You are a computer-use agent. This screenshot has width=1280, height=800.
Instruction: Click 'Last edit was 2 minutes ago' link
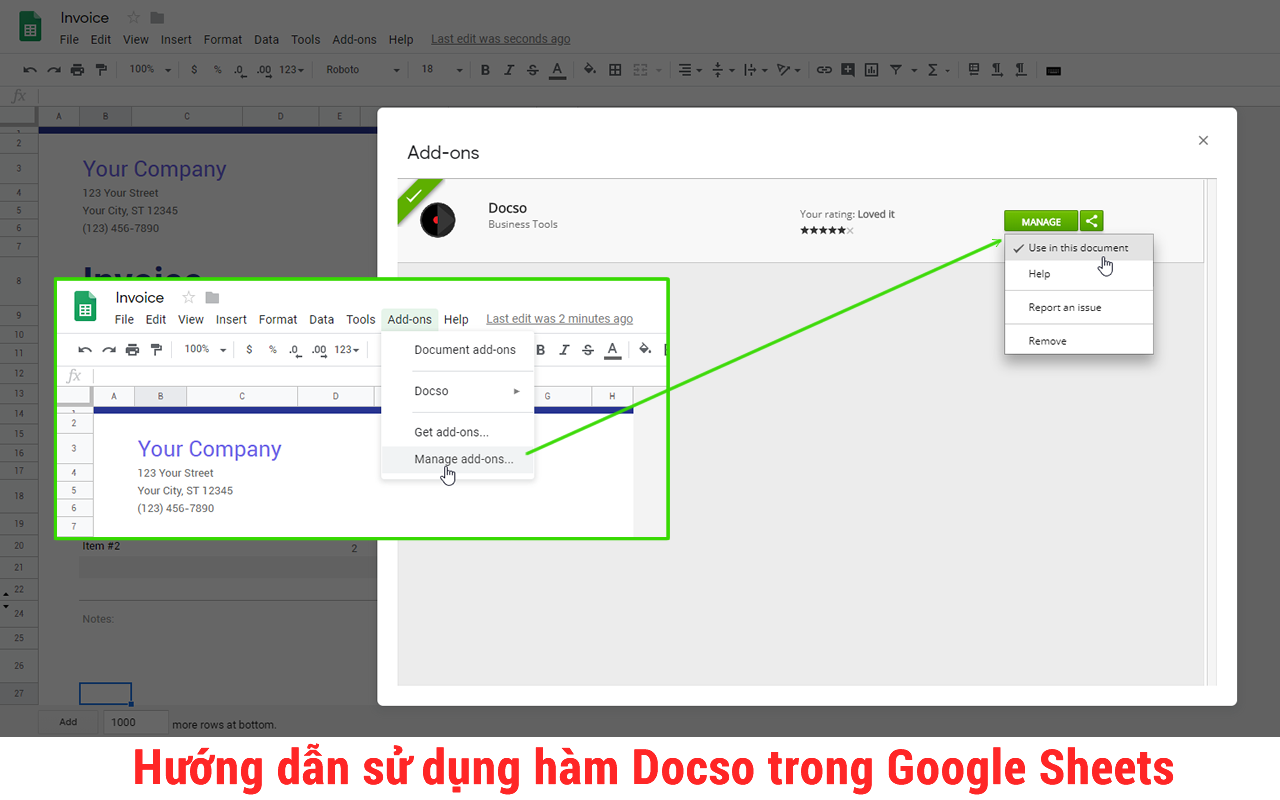[560, 319]
